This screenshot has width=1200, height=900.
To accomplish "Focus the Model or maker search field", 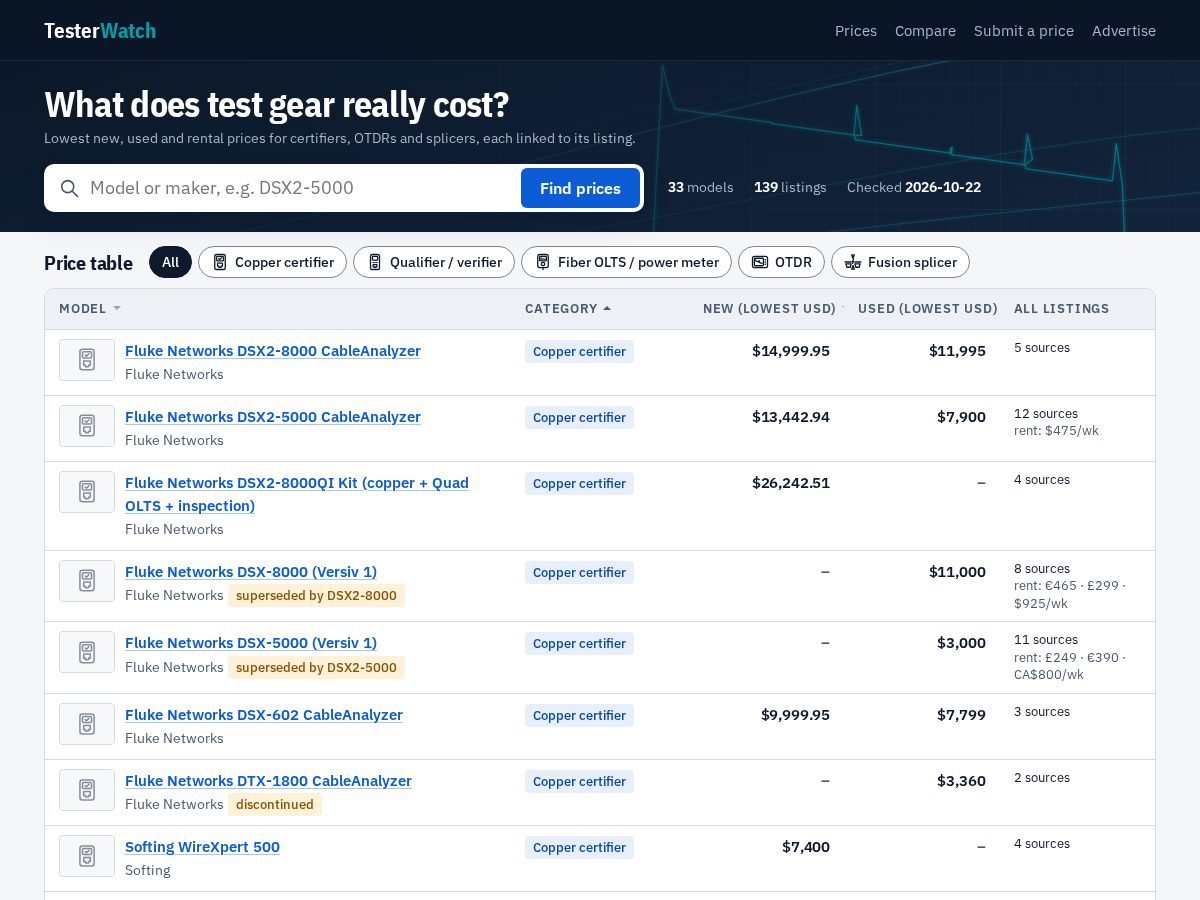I will (300, 188).
